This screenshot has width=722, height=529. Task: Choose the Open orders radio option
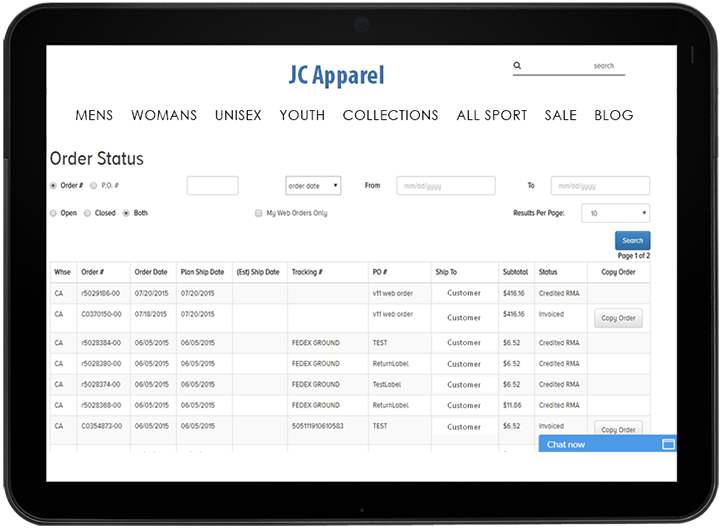click(x=53, y=213)
